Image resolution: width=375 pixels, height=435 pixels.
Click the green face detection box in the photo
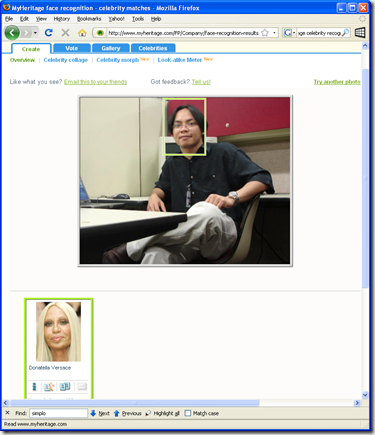pyautogui.click(x=184, y=127)
